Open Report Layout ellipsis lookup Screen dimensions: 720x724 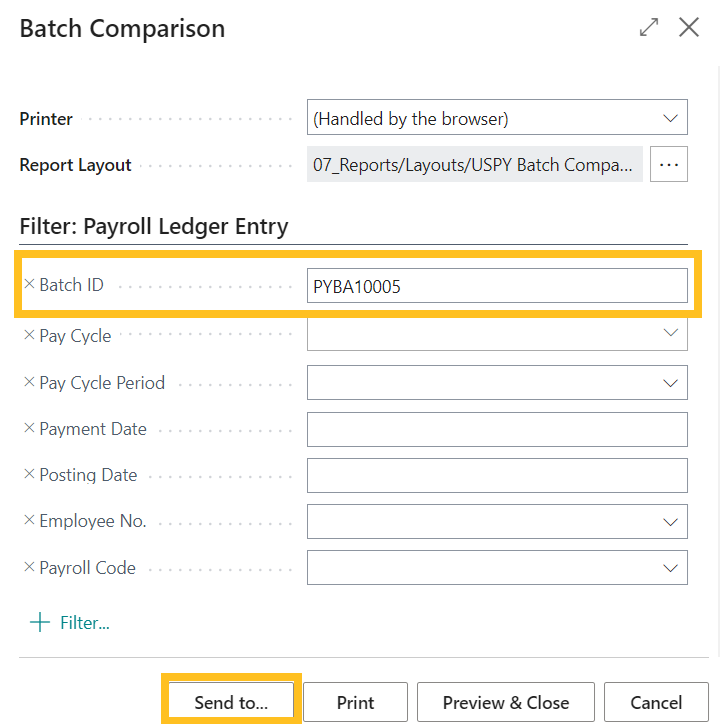669,164
